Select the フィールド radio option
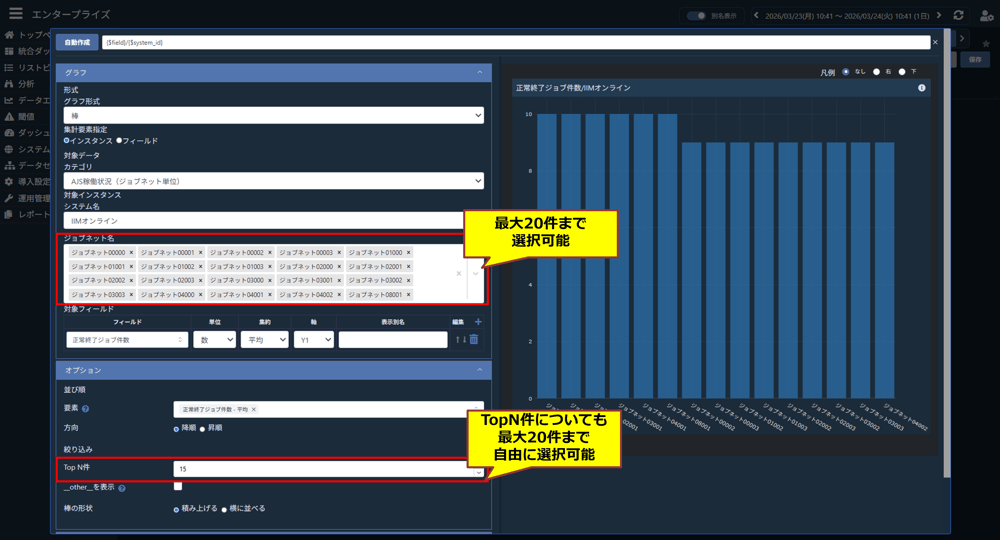Viewport: 1000px width, 540px height. coord(120,141)
